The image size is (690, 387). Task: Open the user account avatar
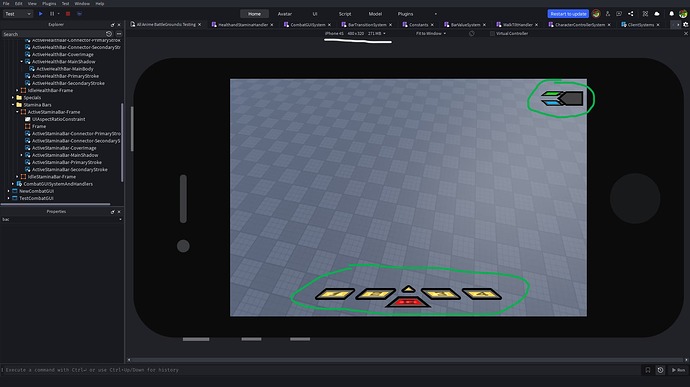click(683, 14)
